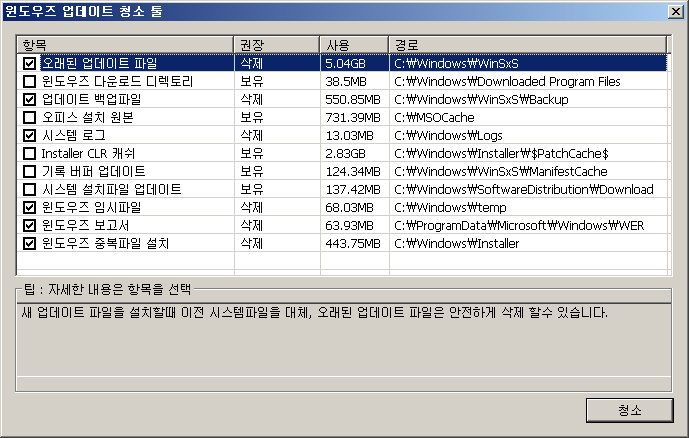Select the 윈도우즈 다운로드 디렉토리 item name
689x438 pixels.
117,81
